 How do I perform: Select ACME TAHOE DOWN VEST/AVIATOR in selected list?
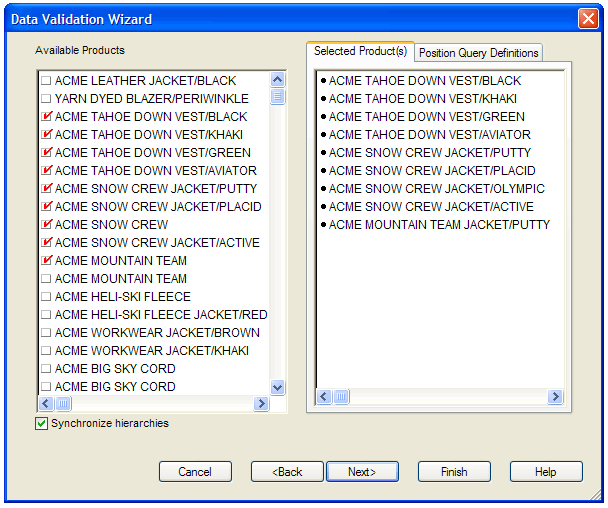pyautogui.click(x=429, y=135)
